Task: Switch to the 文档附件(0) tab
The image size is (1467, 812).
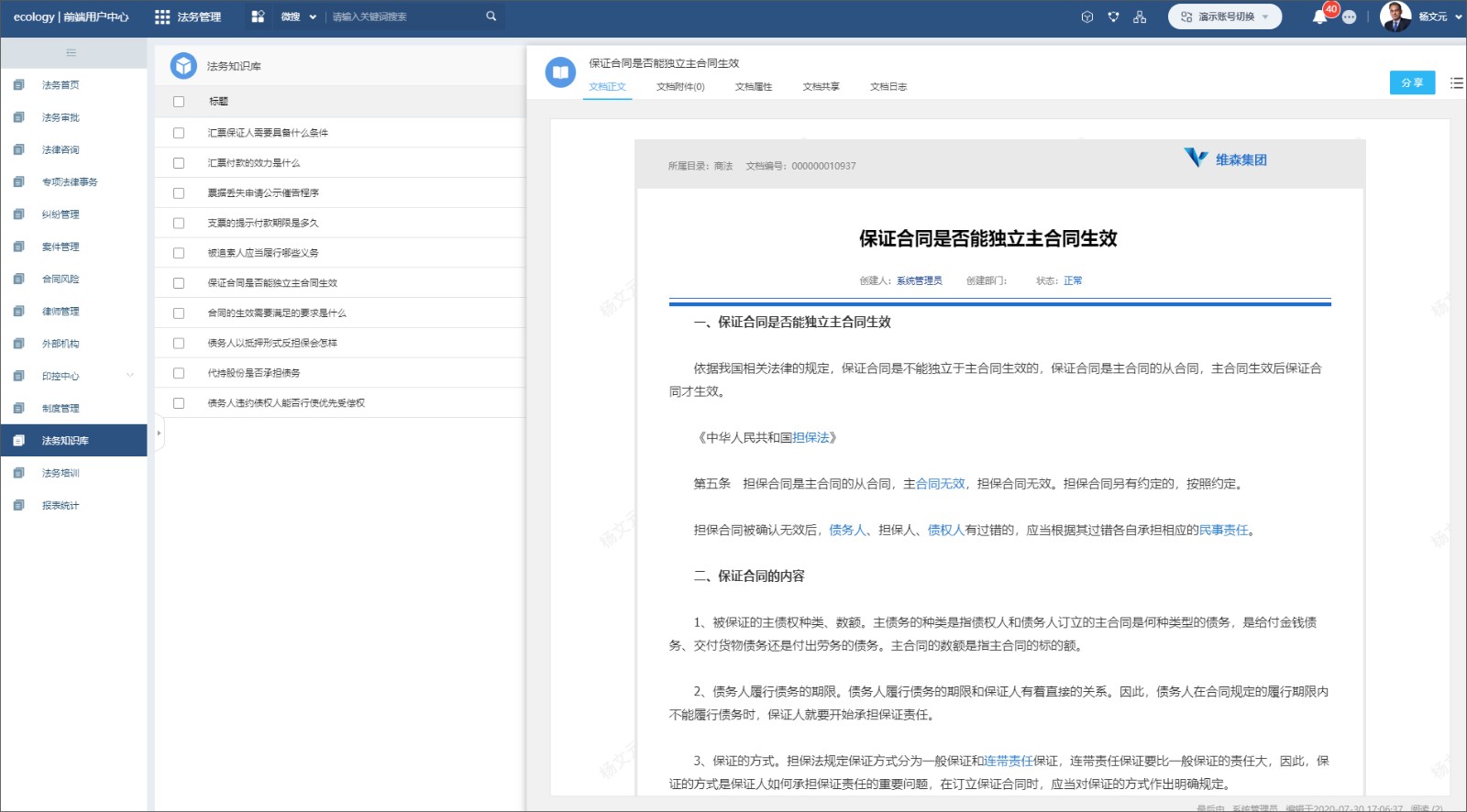Action: point(680,87)
